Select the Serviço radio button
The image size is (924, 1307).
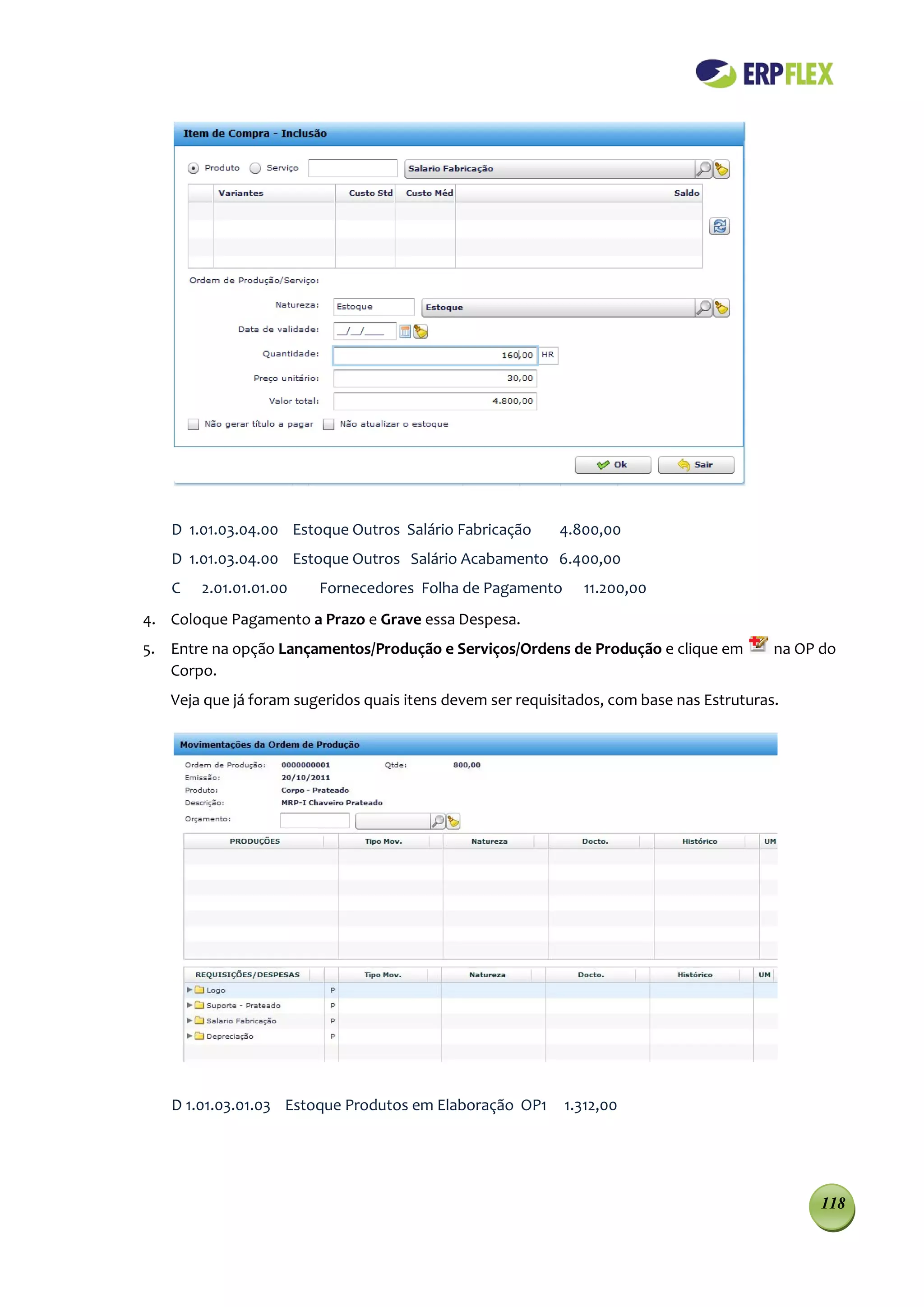point(255,168)
